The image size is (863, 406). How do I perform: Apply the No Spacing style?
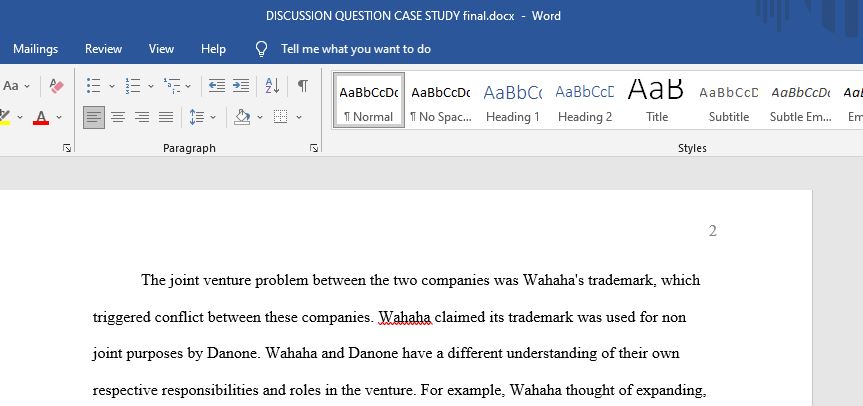pos(441,100)
